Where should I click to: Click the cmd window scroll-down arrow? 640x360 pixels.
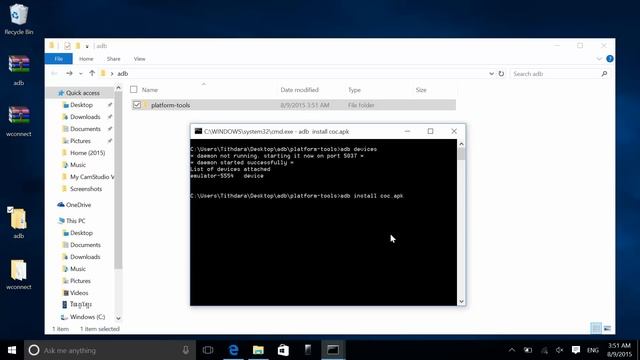pos(461,301)
